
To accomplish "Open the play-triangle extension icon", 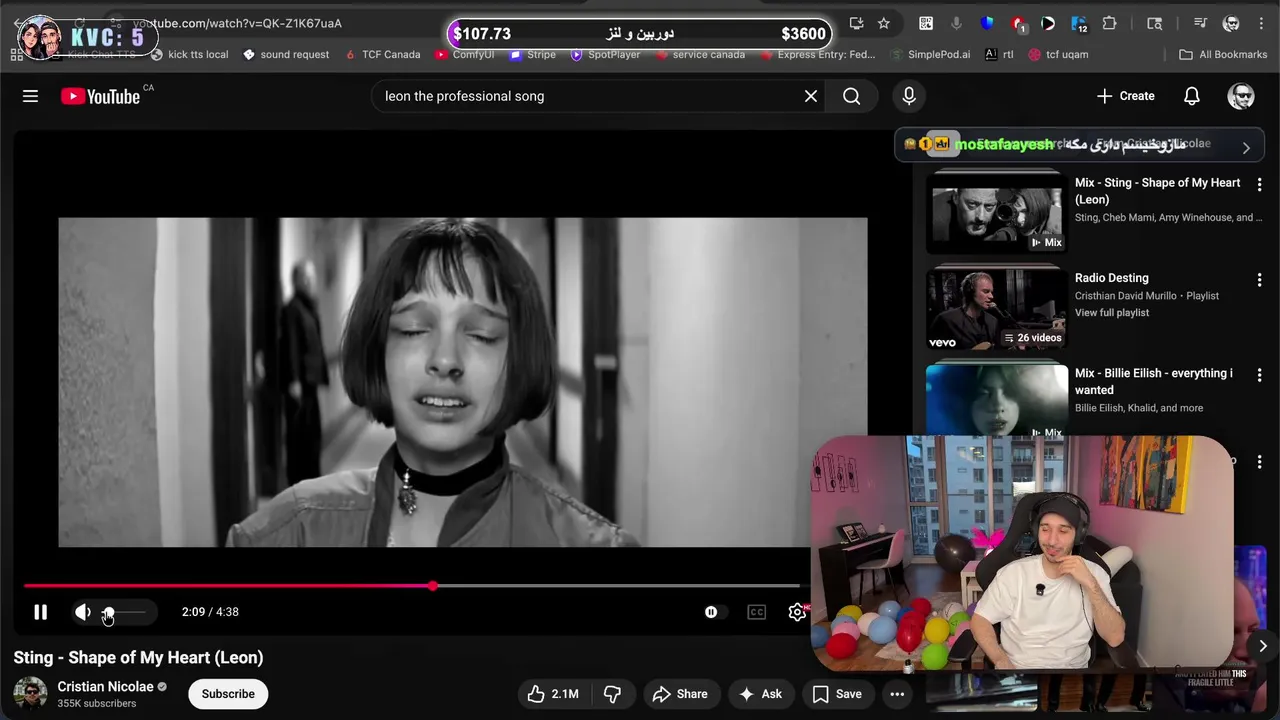I will pos(1048,23).
